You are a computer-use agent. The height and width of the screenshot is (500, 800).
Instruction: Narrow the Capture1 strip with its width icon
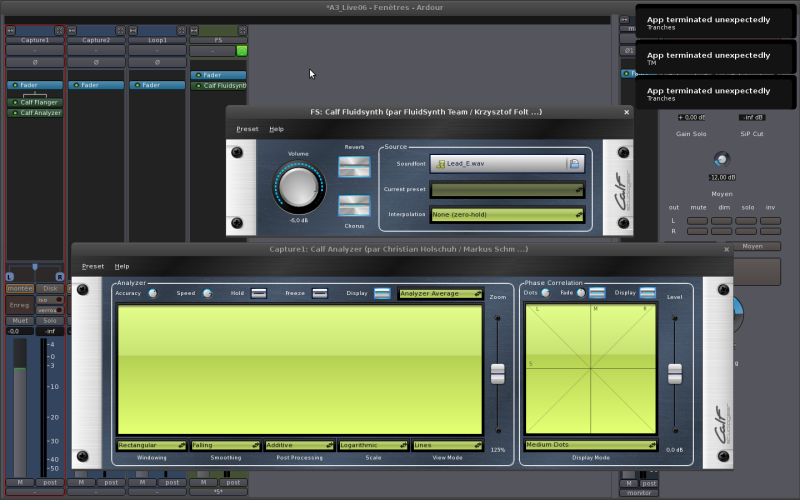(11, 31)
